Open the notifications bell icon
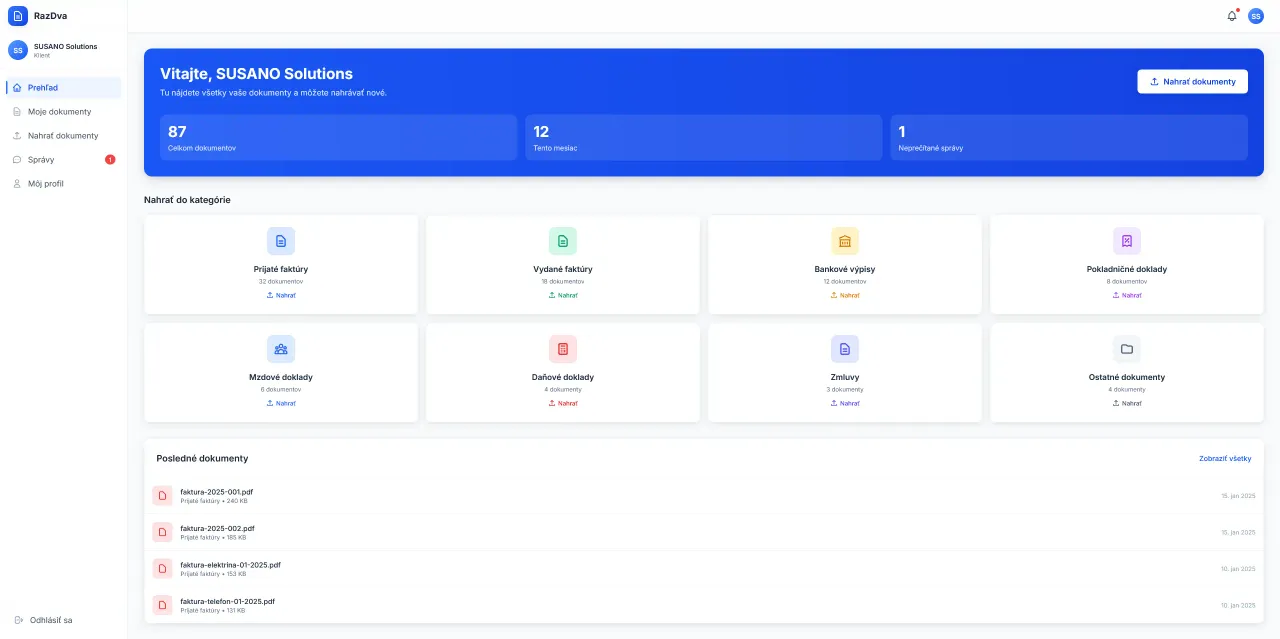The width and height of the screenshot is (1280, 639). (1232, 16)
